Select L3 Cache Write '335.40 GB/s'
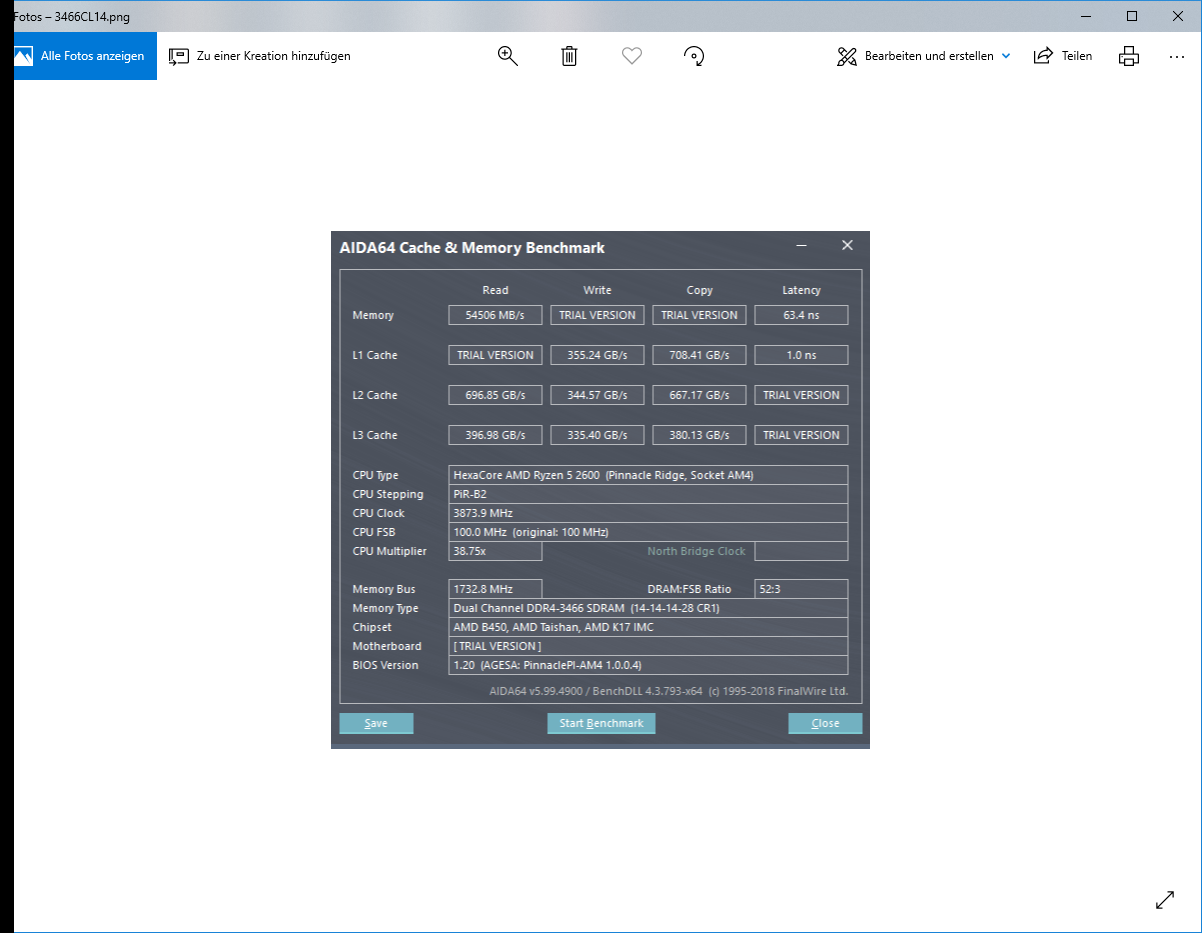The width and height of the screenshot is (1202, 933). pyautogui.click(x=597, y=435)
